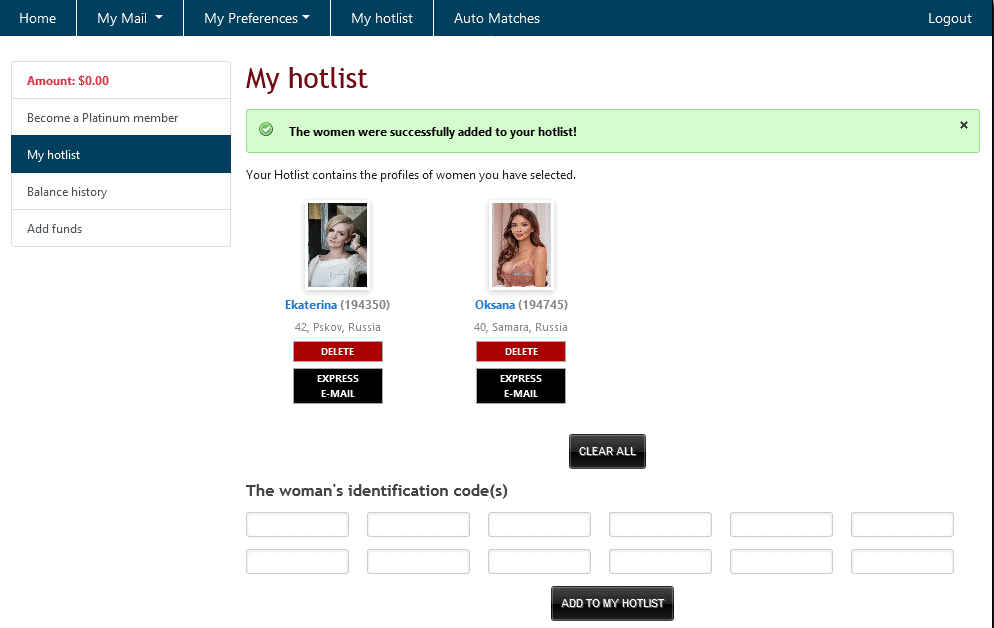
Task: Focus the last field in first code row
Action: click(903, 525)
